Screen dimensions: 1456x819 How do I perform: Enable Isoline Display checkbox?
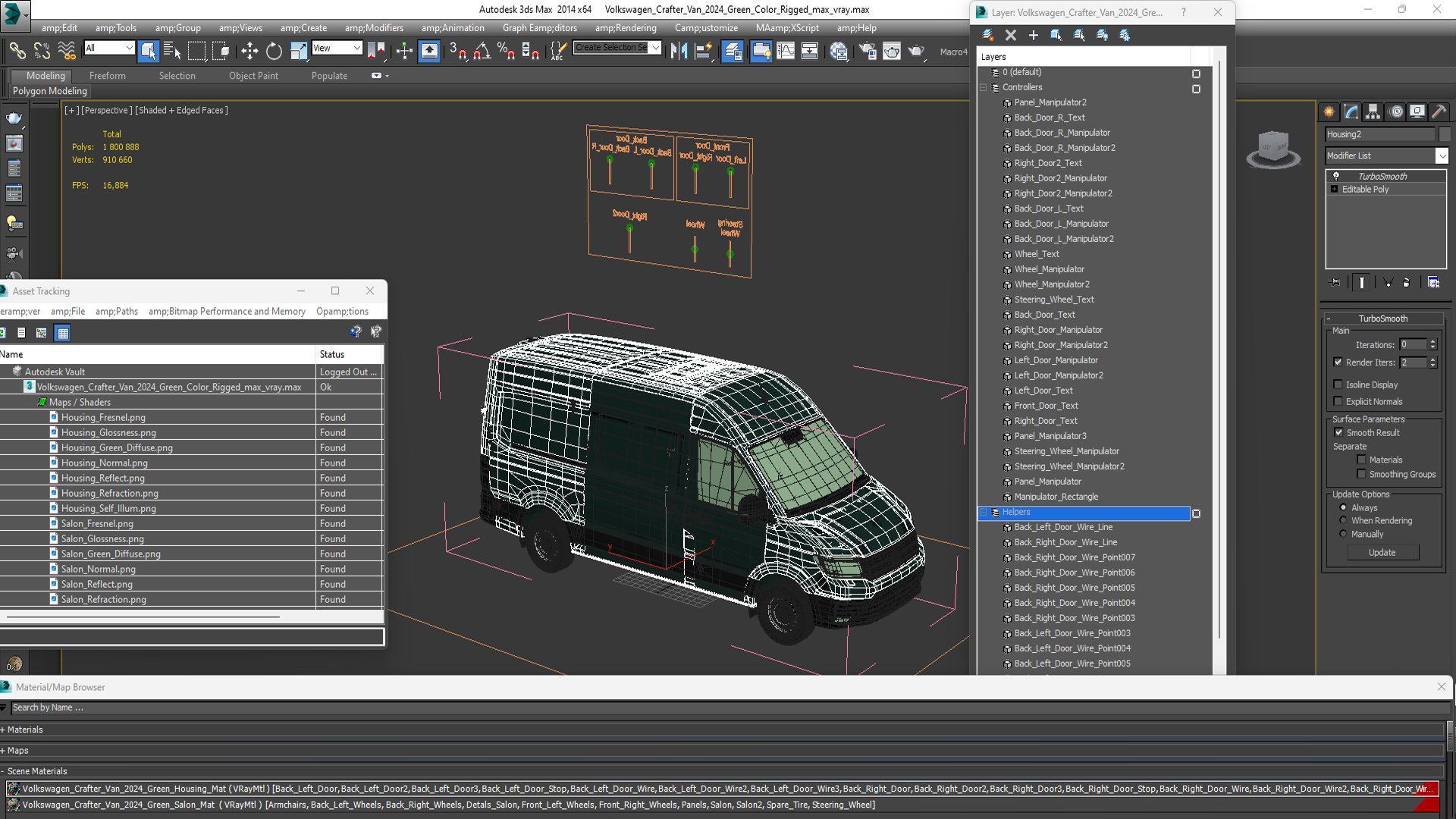pyautogui.click(x=1338, y=384)
